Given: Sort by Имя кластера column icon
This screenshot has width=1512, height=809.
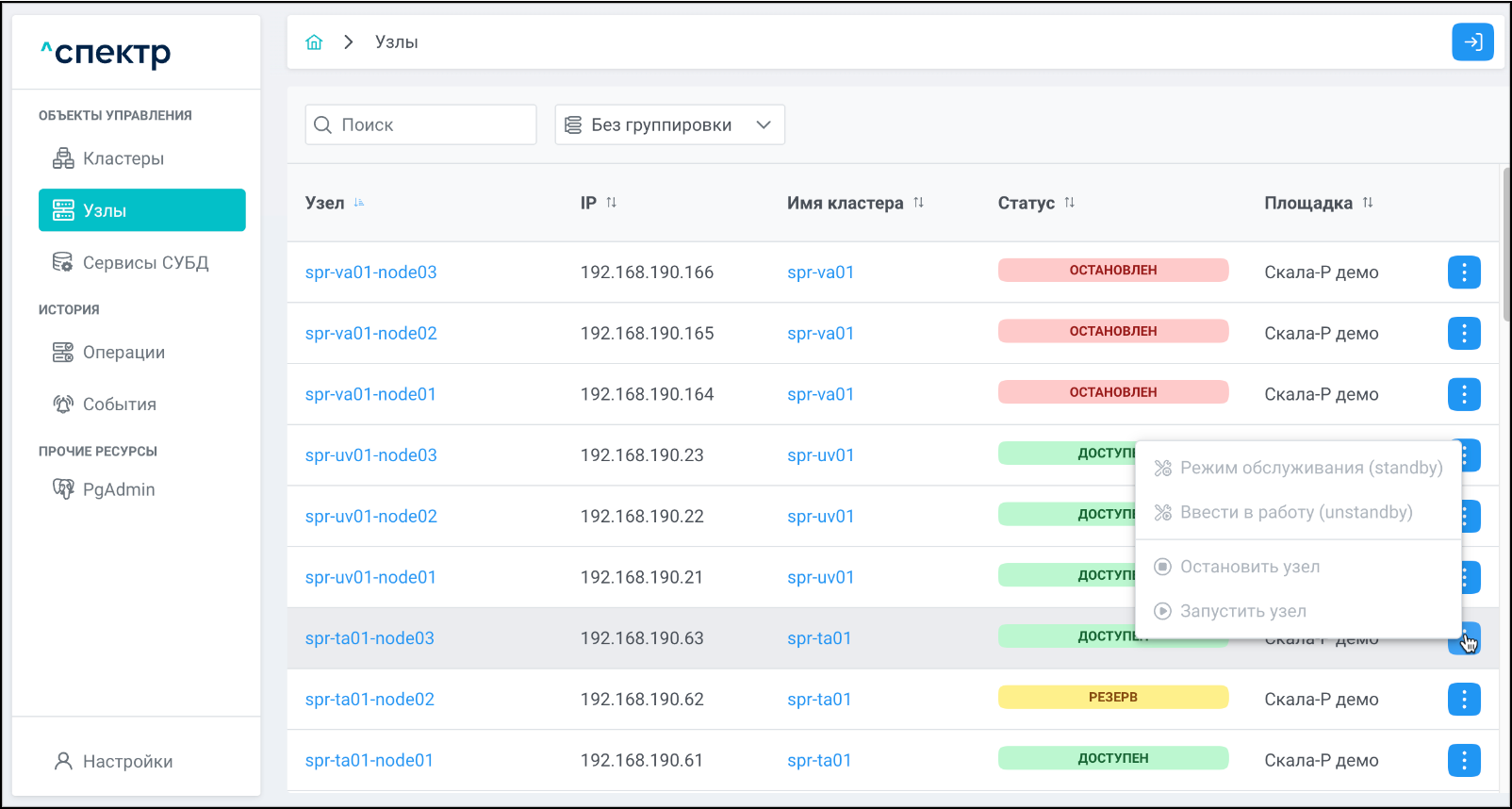Looking at the screenshot, I should (x=918, y=203).
